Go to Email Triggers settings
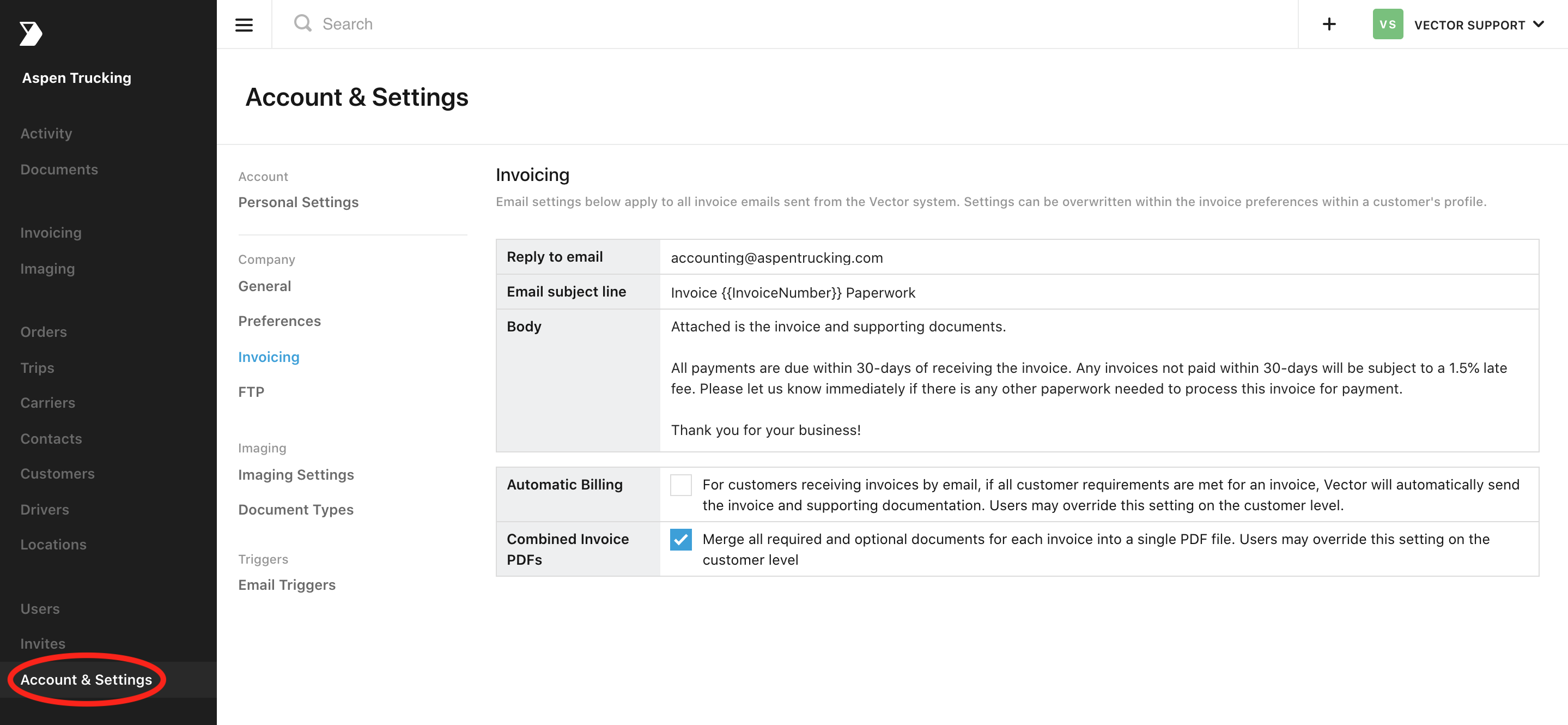This screenshot has height=725, width=1568. pyautogui.click(x=287, y=584)
